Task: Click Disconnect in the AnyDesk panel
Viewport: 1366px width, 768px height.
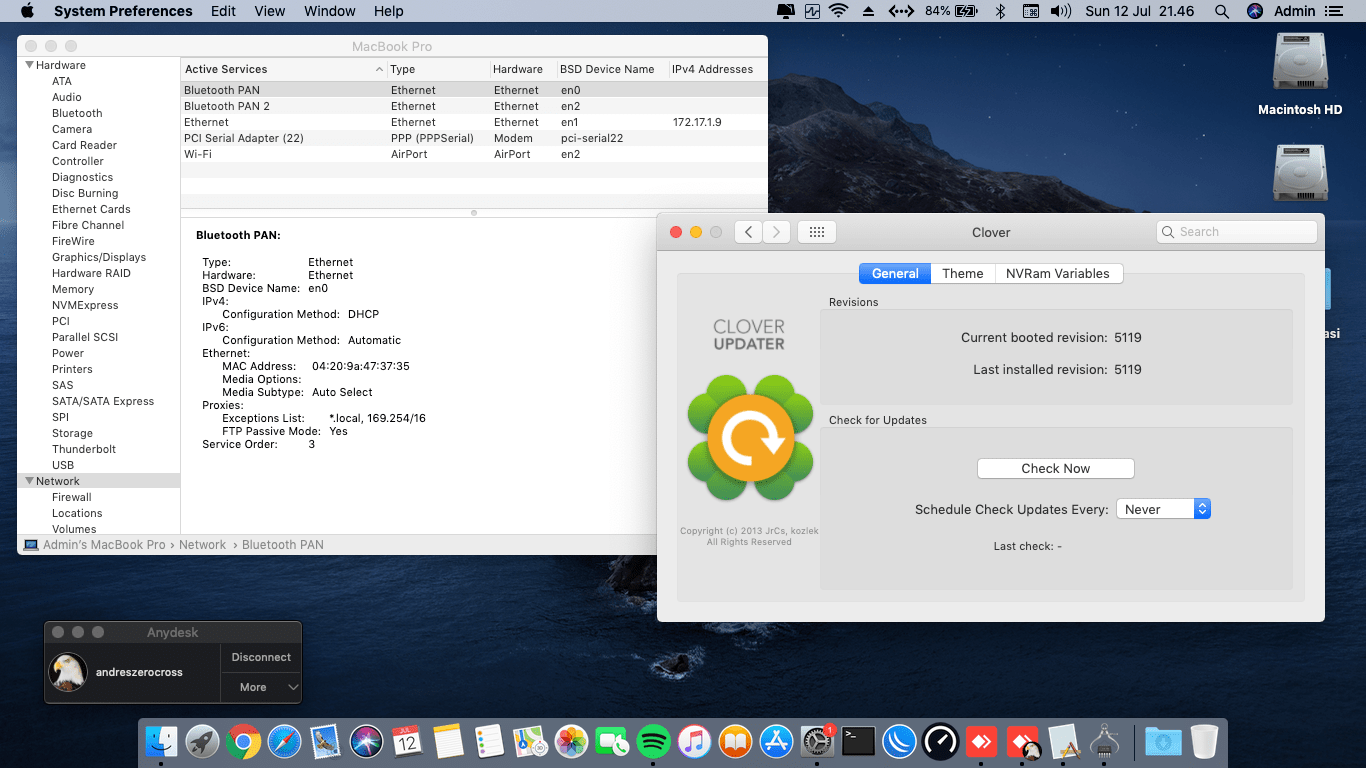Action: (261, 657)
